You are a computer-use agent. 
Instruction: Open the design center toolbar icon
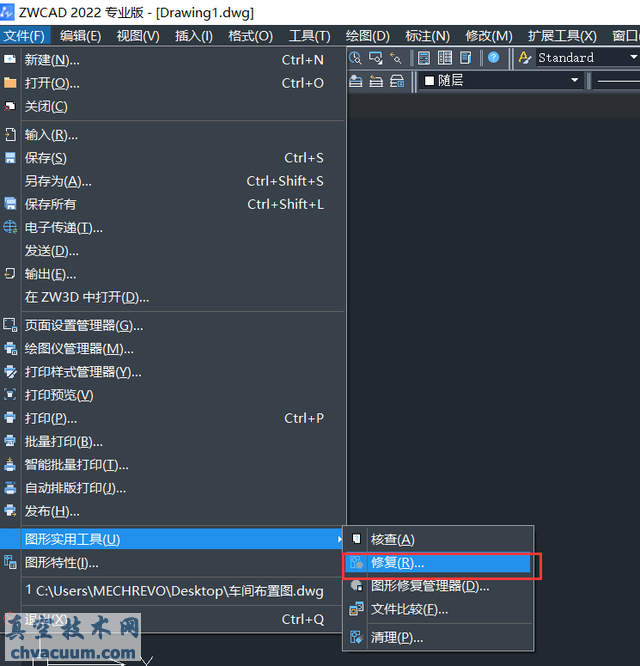[x=445, y=58]
